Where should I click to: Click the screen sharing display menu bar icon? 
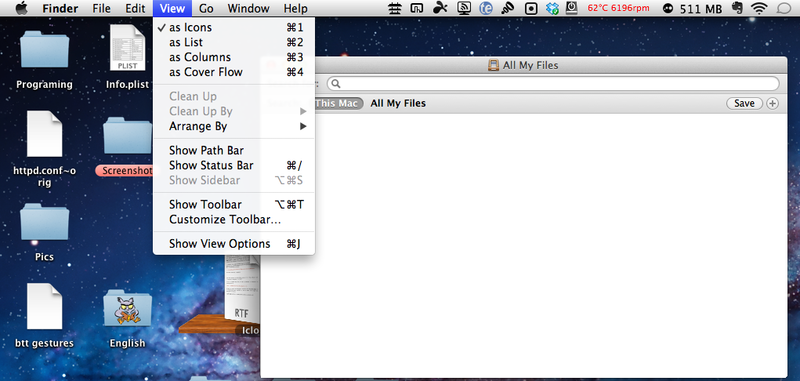pyautogui.click(x=464, y=8)
